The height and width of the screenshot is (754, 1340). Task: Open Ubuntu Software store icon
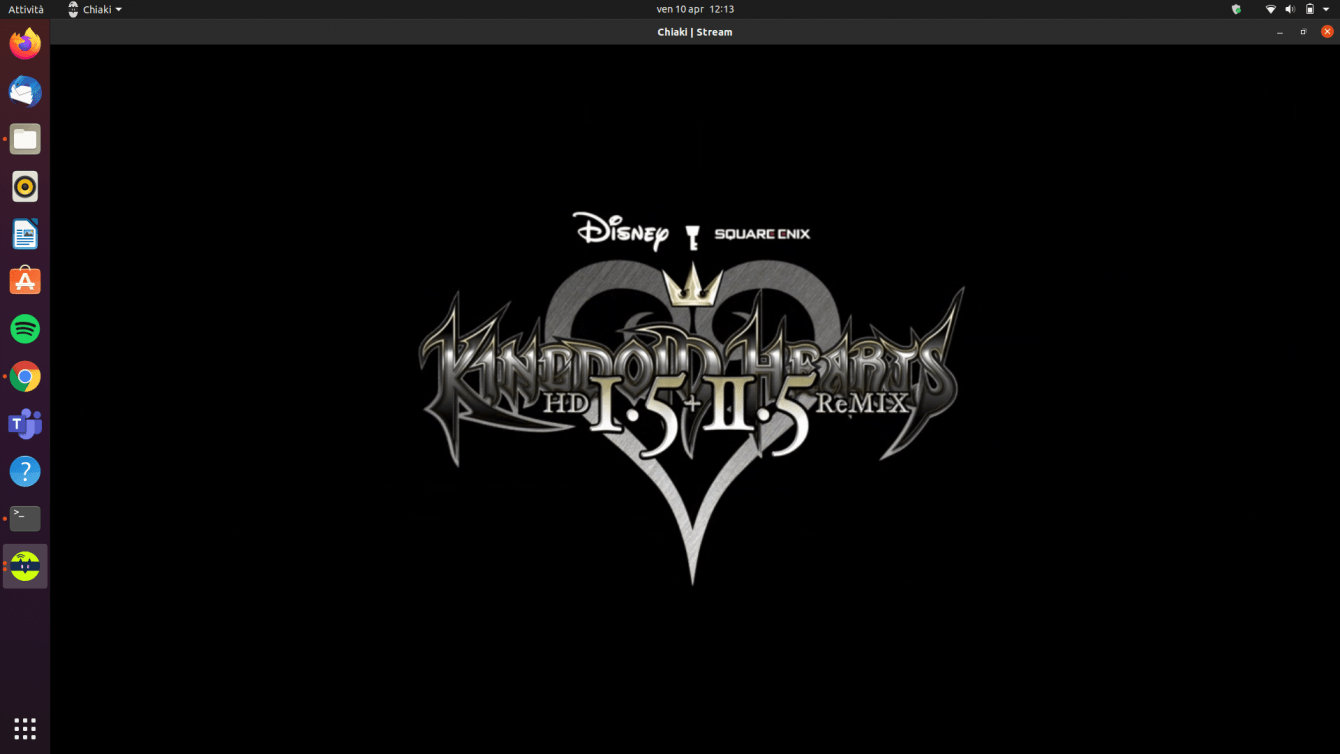coord(25,282)
